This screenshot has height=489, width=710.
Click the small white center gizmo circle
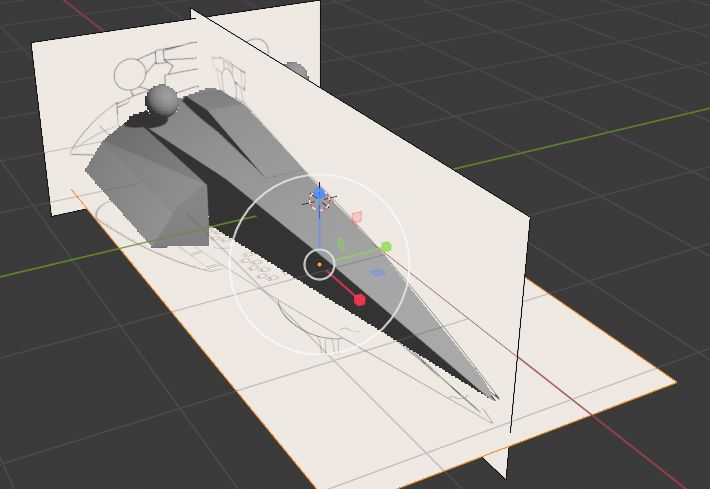(319, 264)
